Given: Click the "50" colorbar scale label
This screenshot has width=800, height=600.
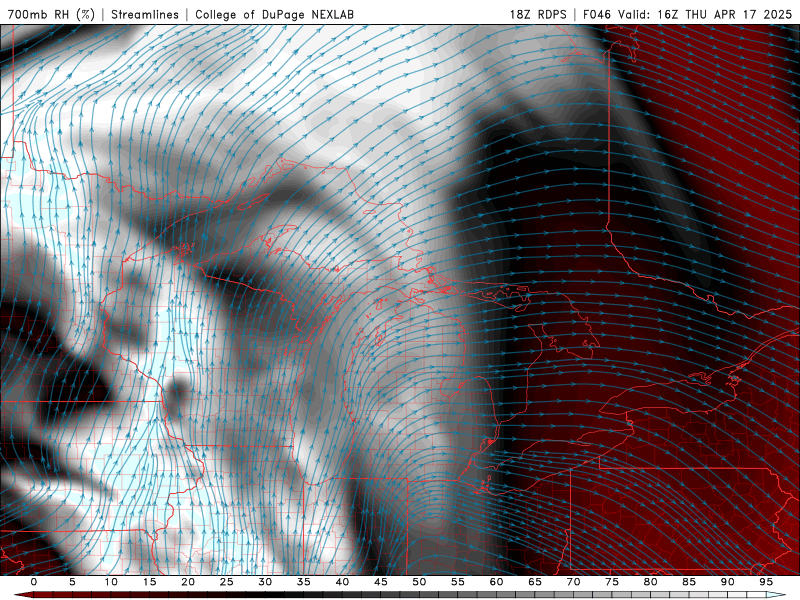Looking at the screenshot, I should (x=419, y=582).
